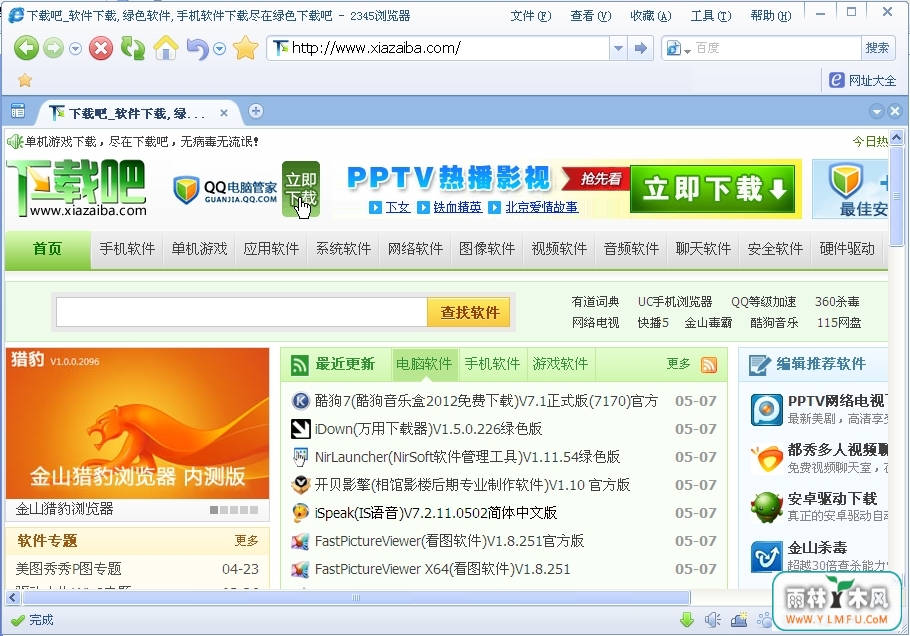Click the orange RSS feed icon beside 更多
This screenshot has width=910, height=636.
709,364
